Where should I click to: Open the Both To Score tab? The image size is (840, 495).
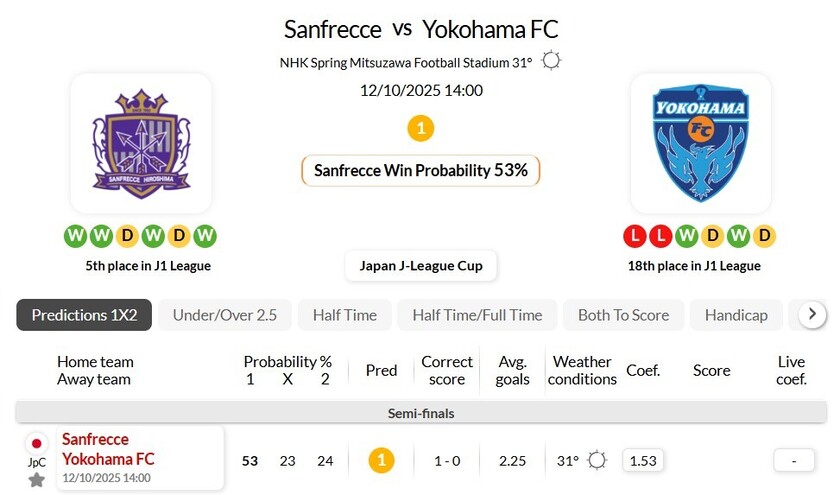click(623, 315)
